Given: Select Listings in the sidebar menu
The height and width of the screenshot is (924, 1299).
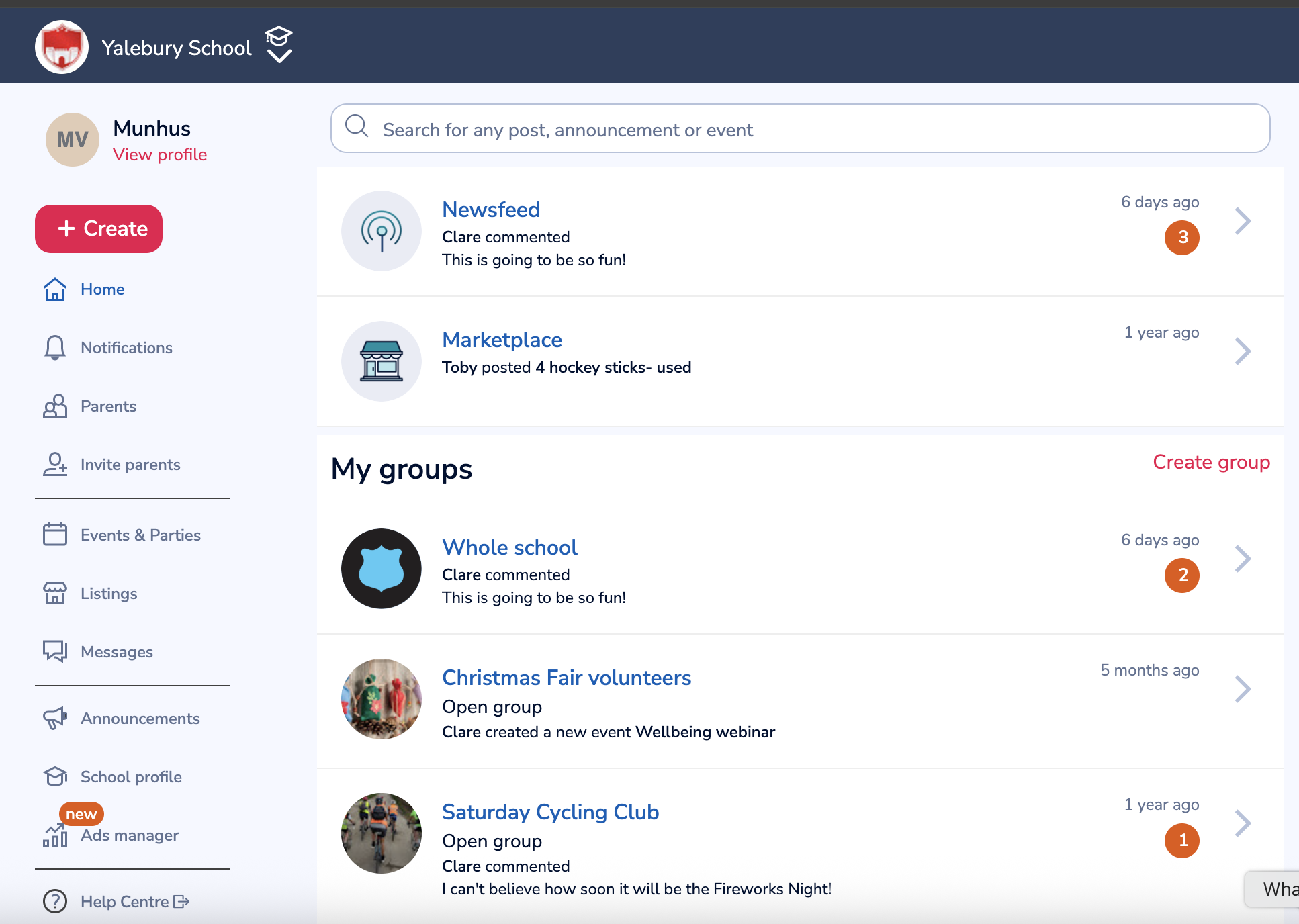Looking at the screenshot, I should click(109, 594).
